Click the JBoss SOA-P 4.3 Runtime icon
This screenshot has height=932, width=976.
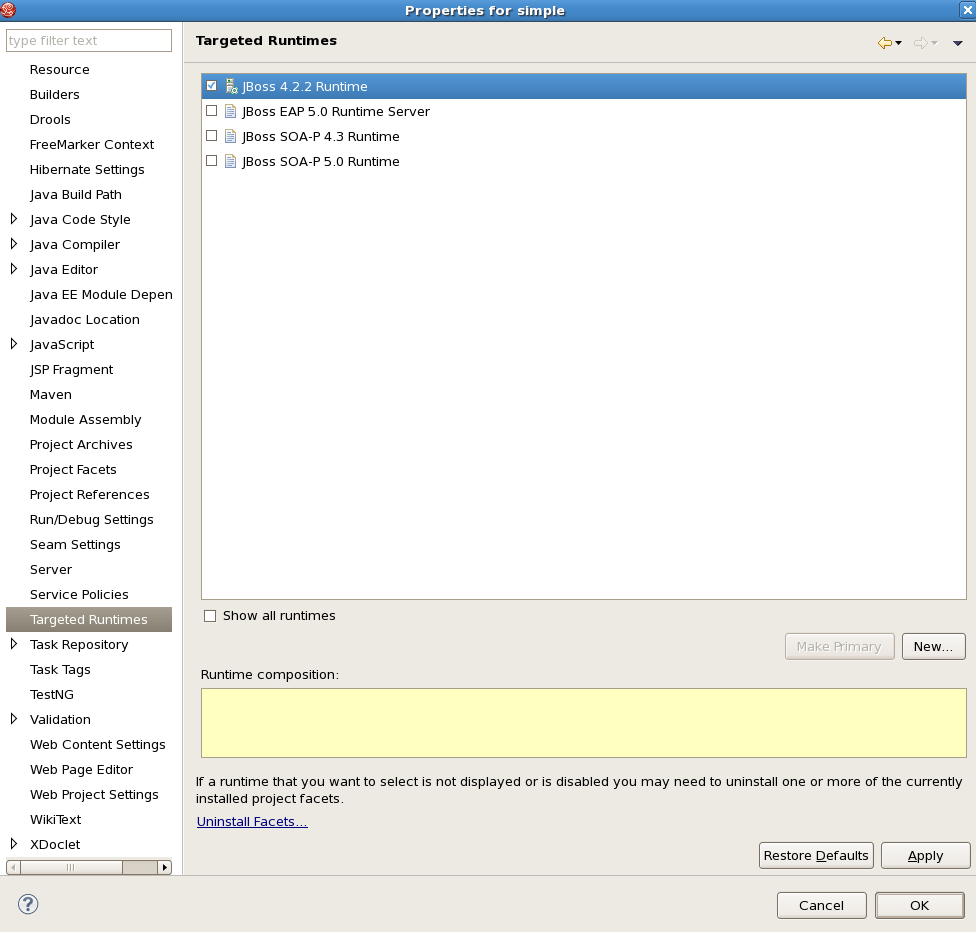coord(231,137)
